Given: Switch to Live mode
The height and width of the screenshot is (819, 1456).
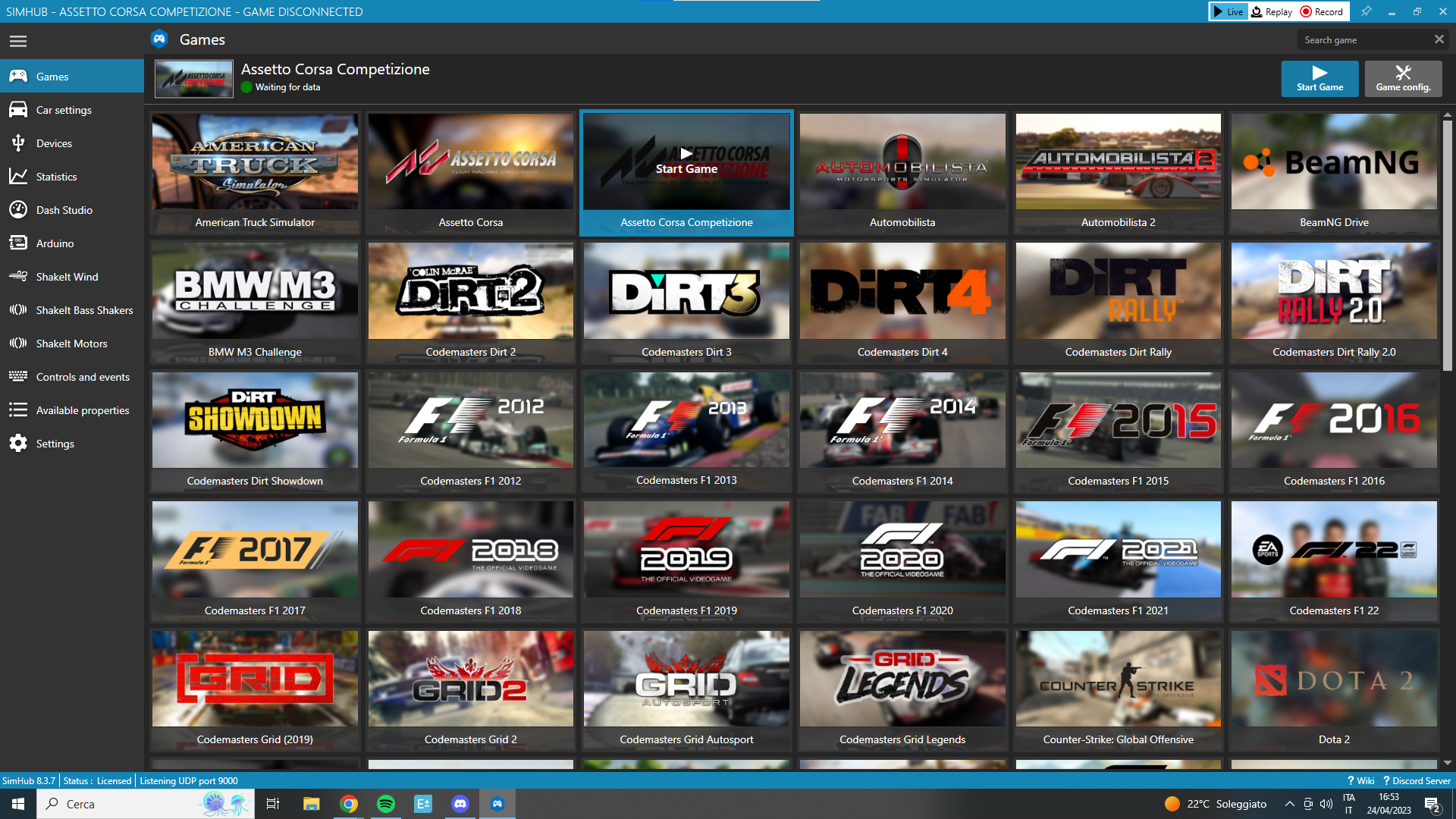Looking at the screenshot, I should (x=1228, y=11).
